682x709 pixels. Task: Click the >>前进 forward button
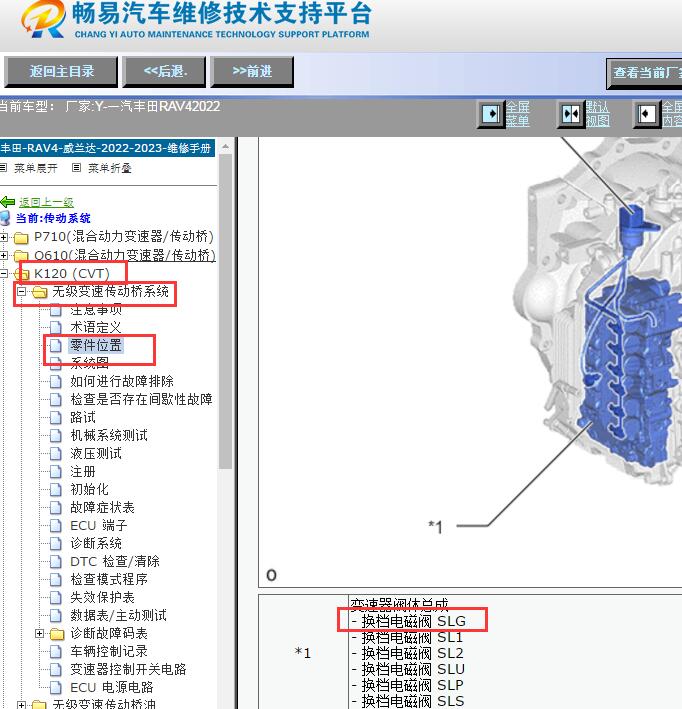point(251,71)
